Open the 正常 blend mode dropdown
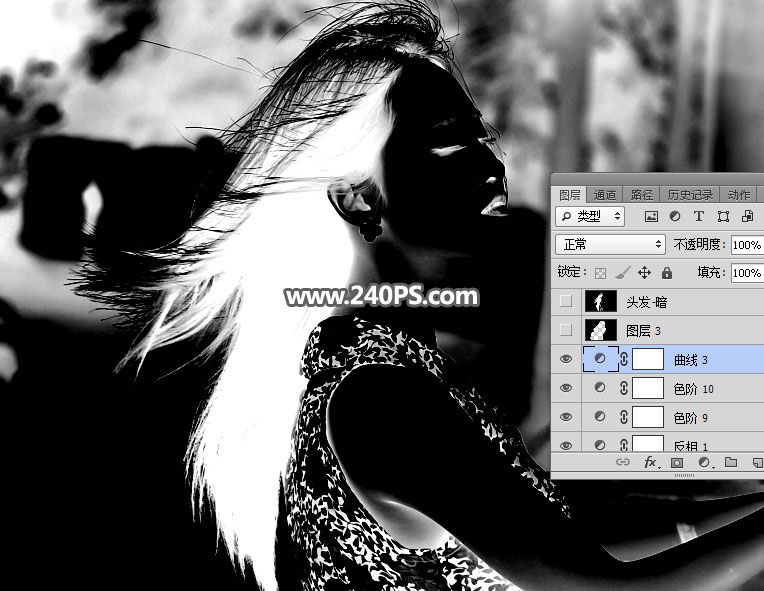The height and width of the screenshot is (591, 764). coord(610,244)
